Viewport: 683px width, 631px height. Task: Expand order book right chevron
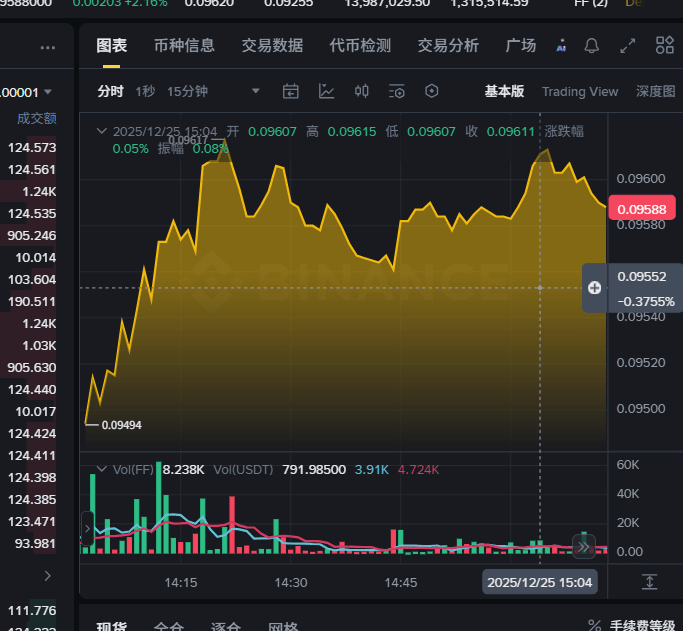coord(48,576)
